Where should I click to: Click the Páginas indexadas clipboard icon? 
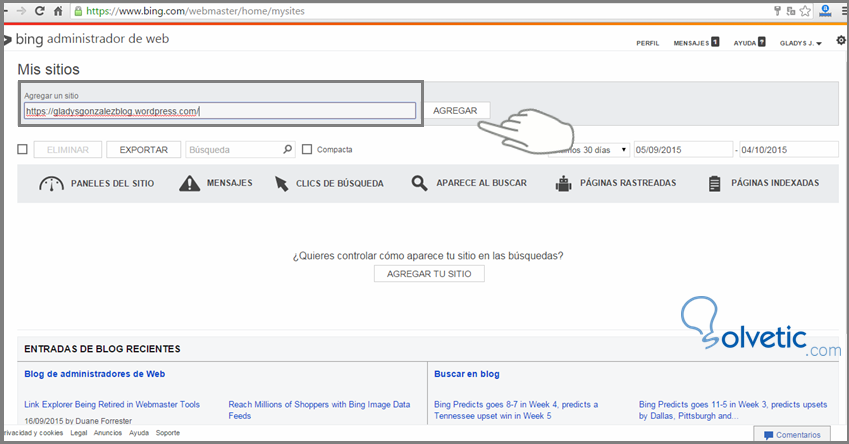click(x=714, y=183)
